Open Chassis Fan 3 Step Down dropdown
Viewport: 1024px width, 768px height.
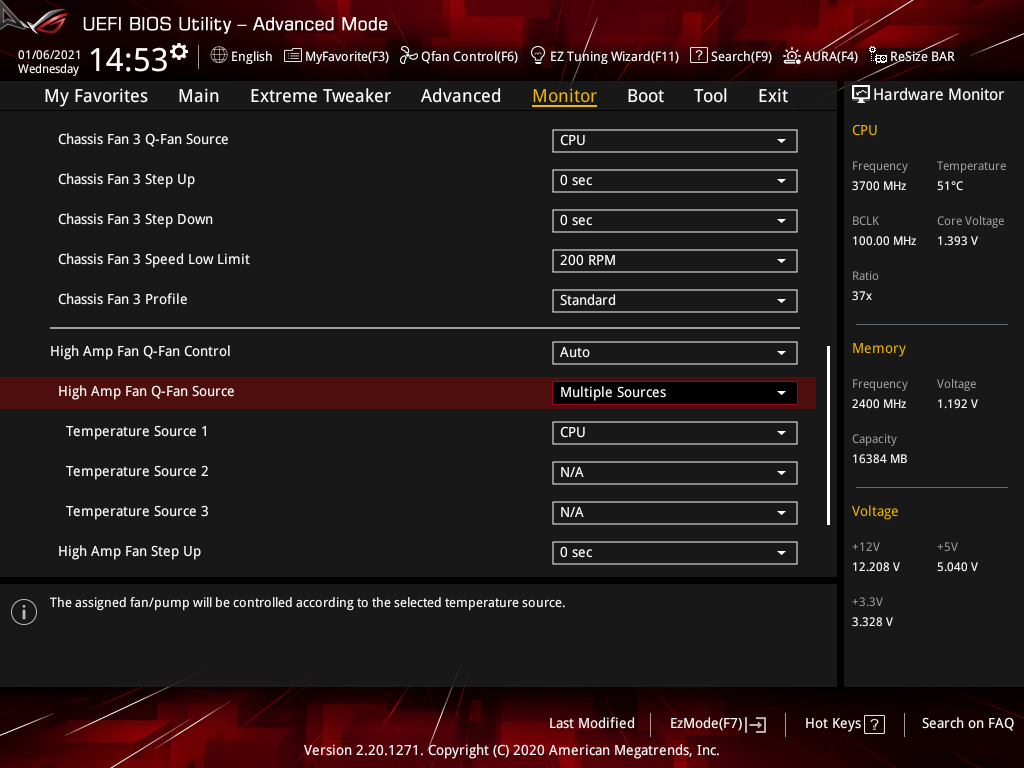click(674, 221)
